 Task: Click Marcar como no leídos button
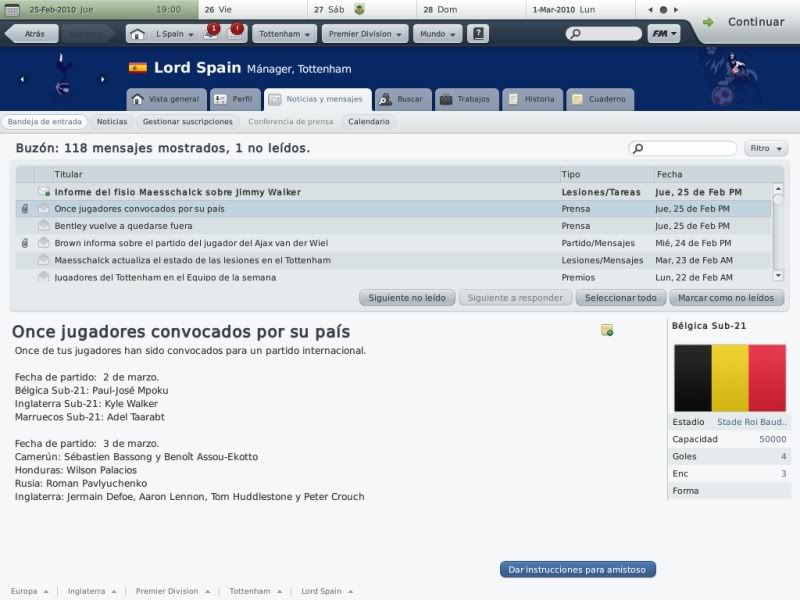[726, 297]
